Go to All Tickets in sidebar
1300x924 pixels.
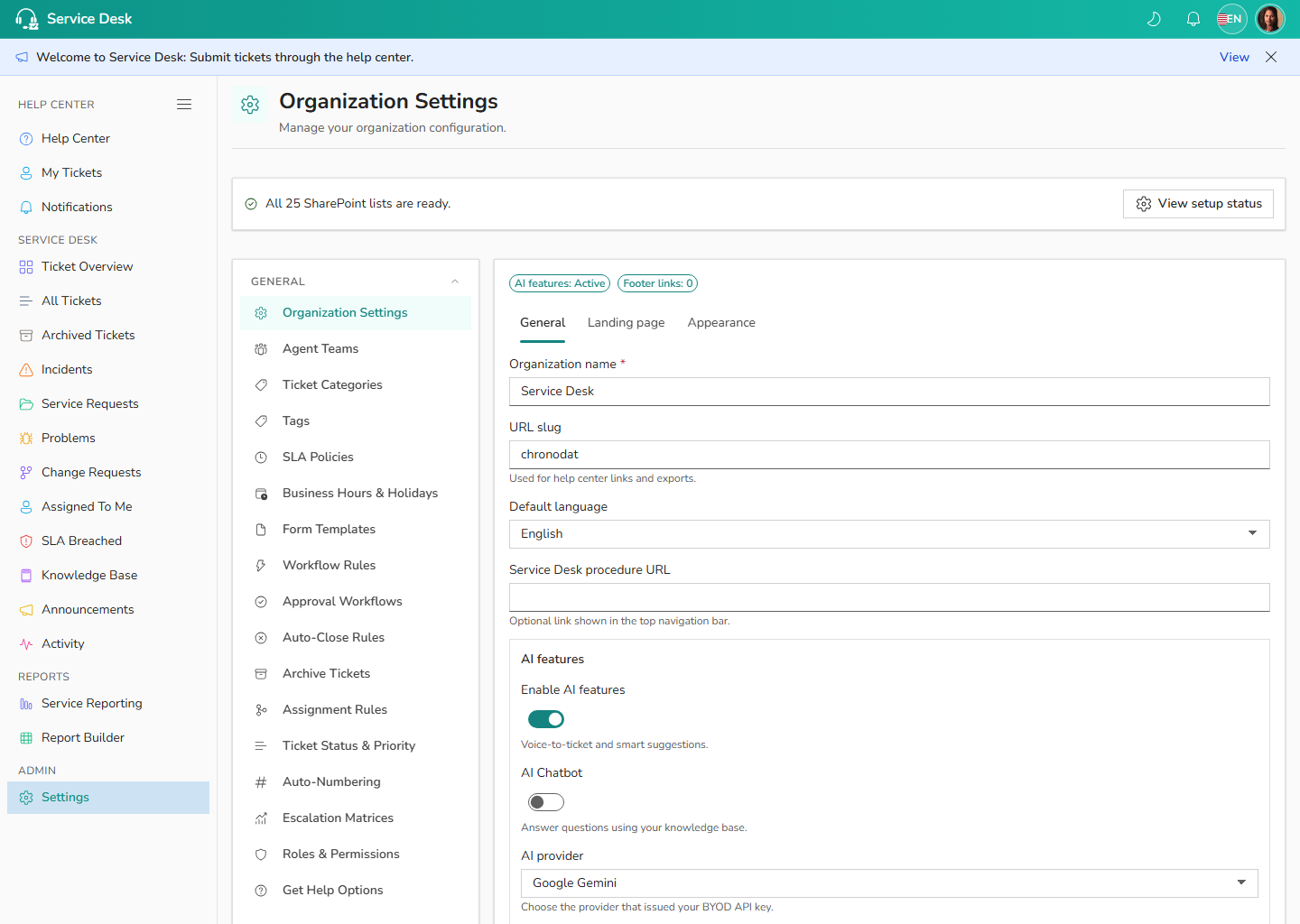(108, 301)
